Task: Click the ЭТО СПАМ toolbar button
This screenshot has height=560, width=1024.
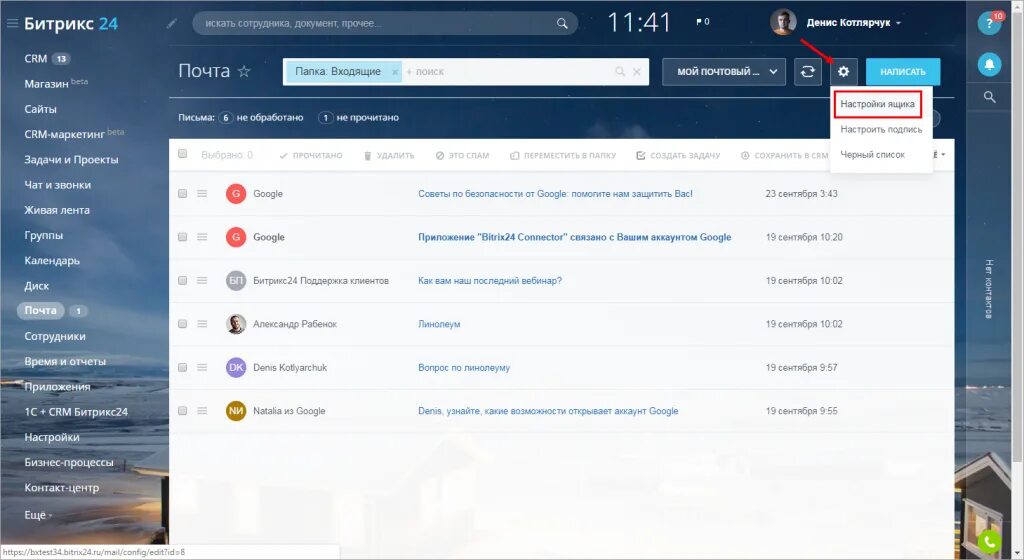Action: (462, 155)
